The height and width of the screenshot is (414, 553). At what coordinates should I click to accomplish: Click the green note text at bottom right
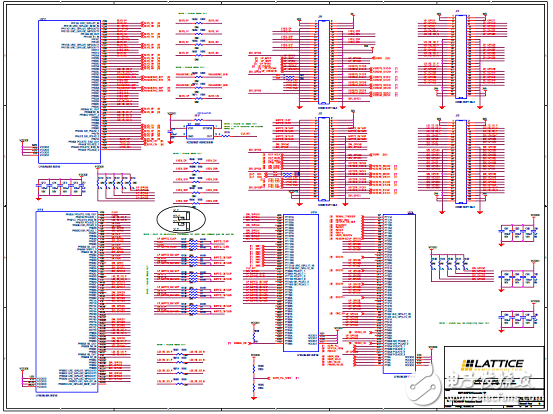coord(463,323)
